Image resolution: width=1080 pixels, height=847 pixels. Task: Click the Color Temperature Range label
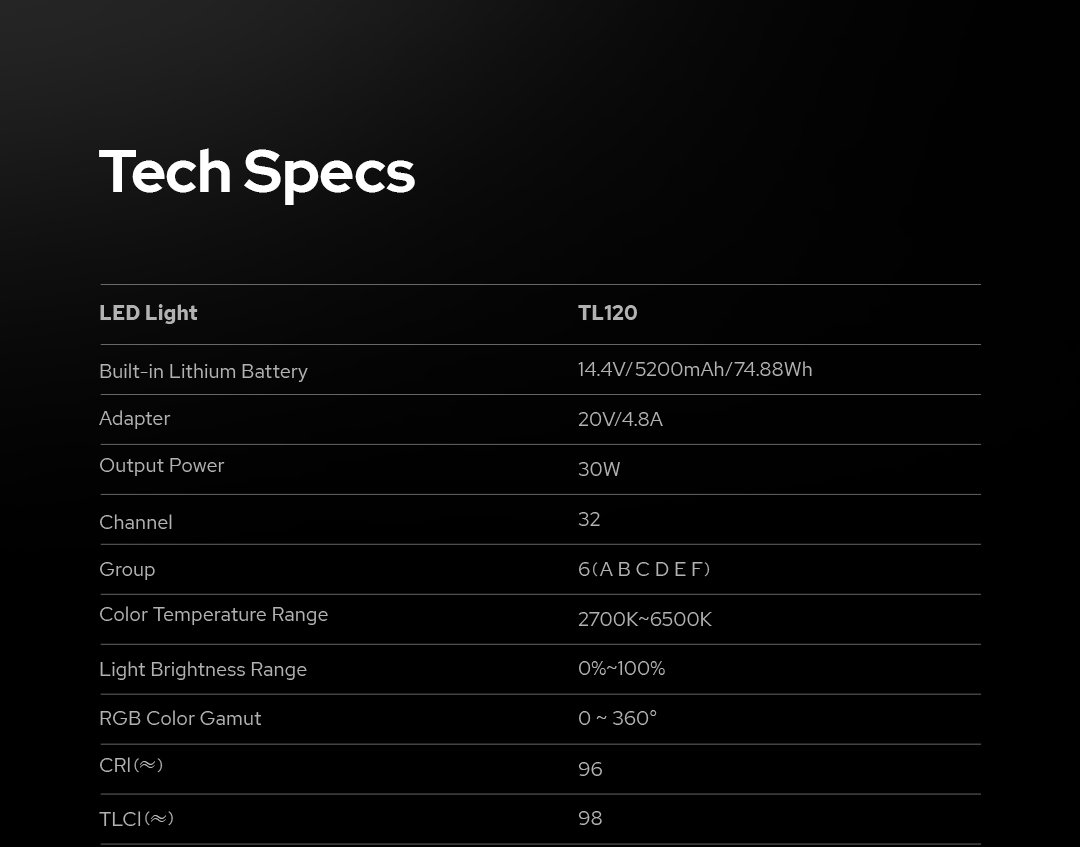pos(213,614)
